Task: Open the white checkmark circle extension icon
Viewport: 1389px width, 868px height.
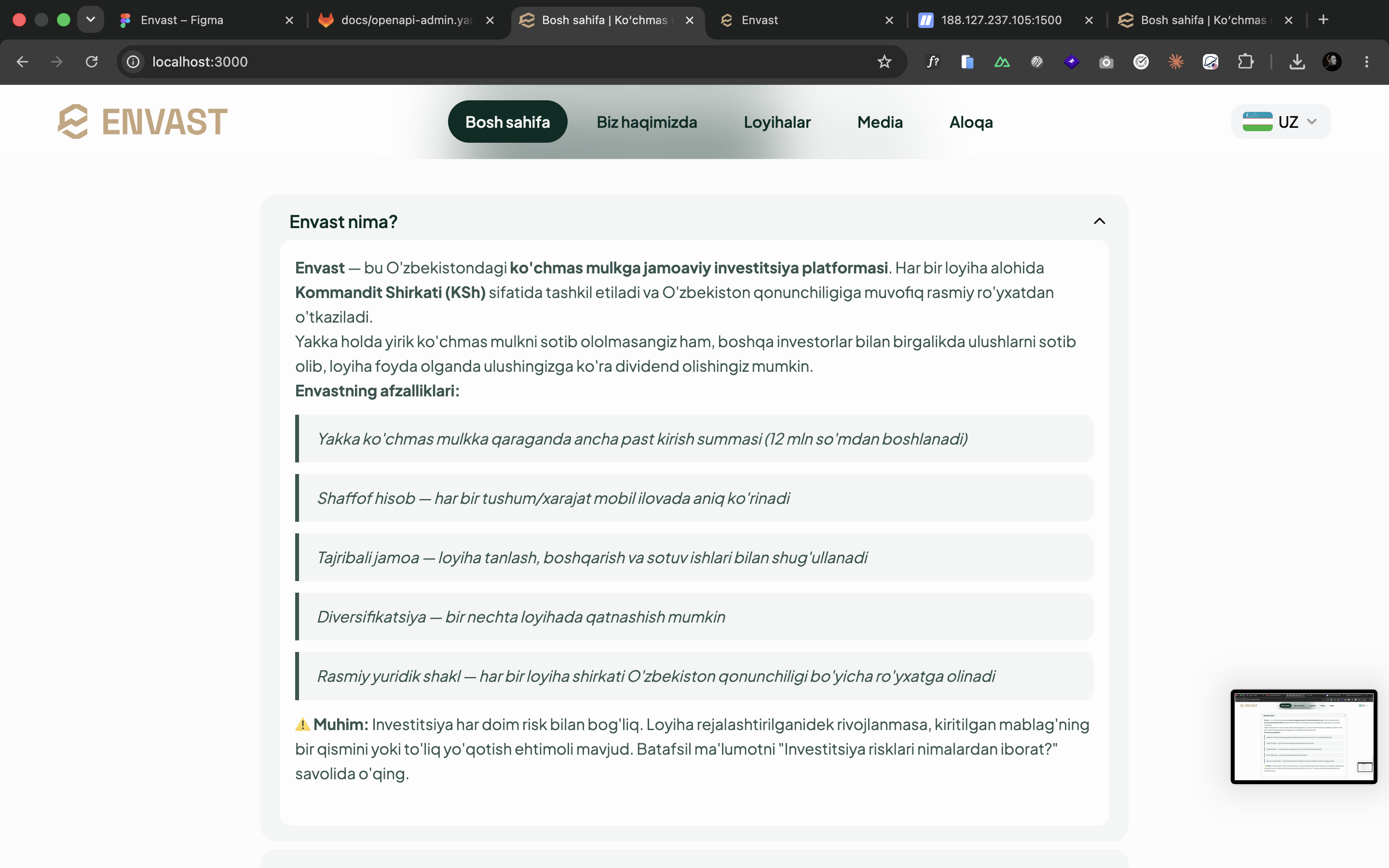Action: click(x=1141, y=61)
